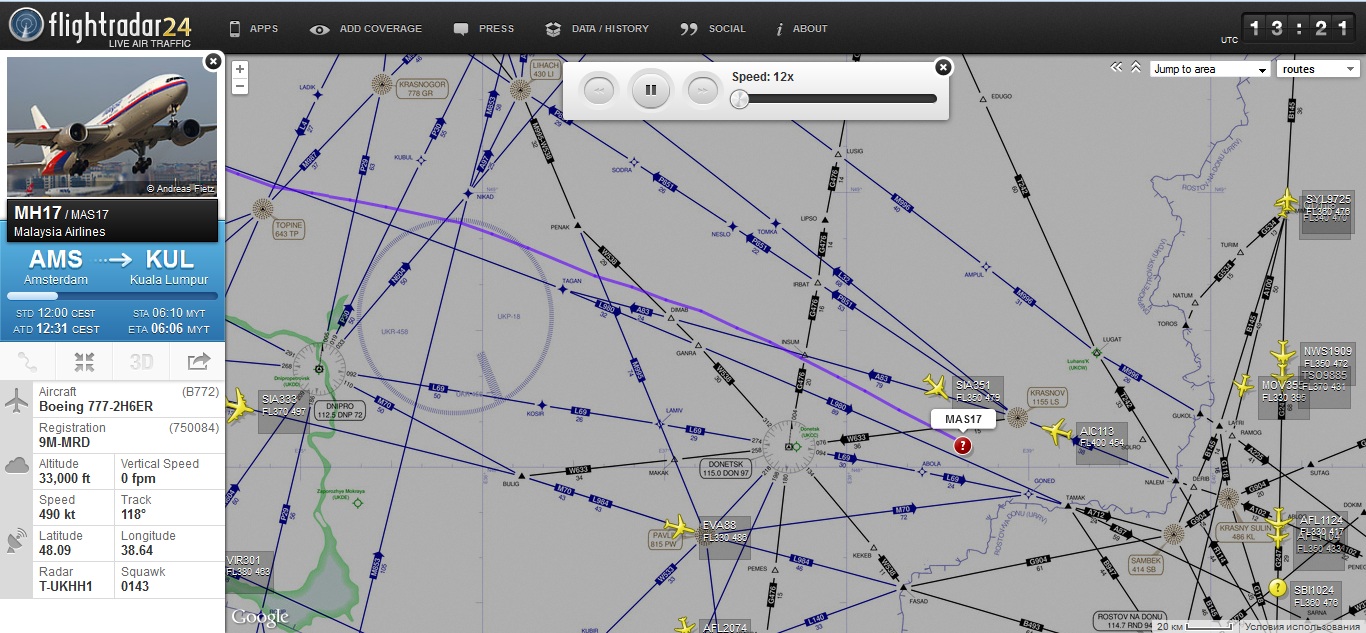
Task: Collapse panel with double left chevron
Action: coord(1117,68)
